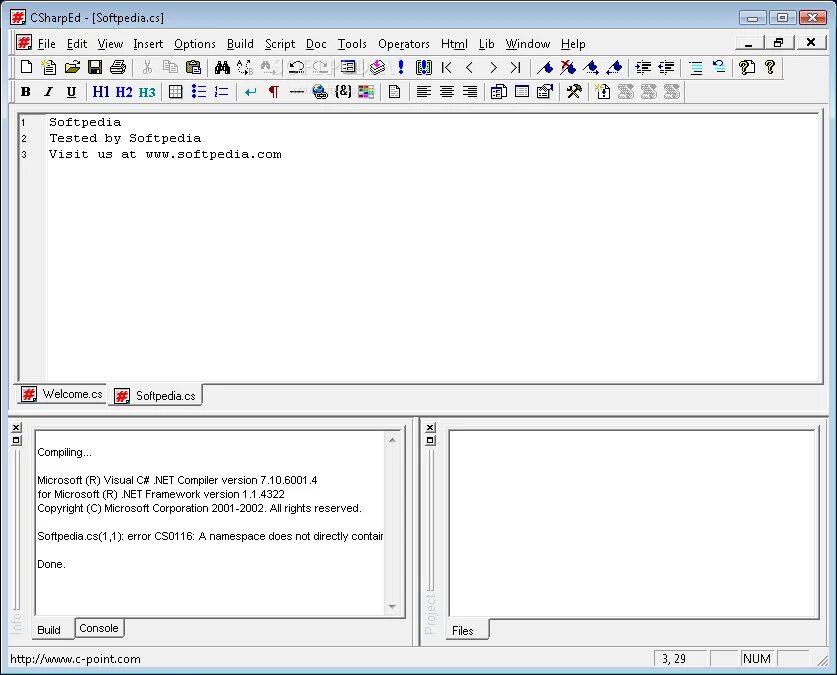Go to the next item arrow

click(493, 67)
